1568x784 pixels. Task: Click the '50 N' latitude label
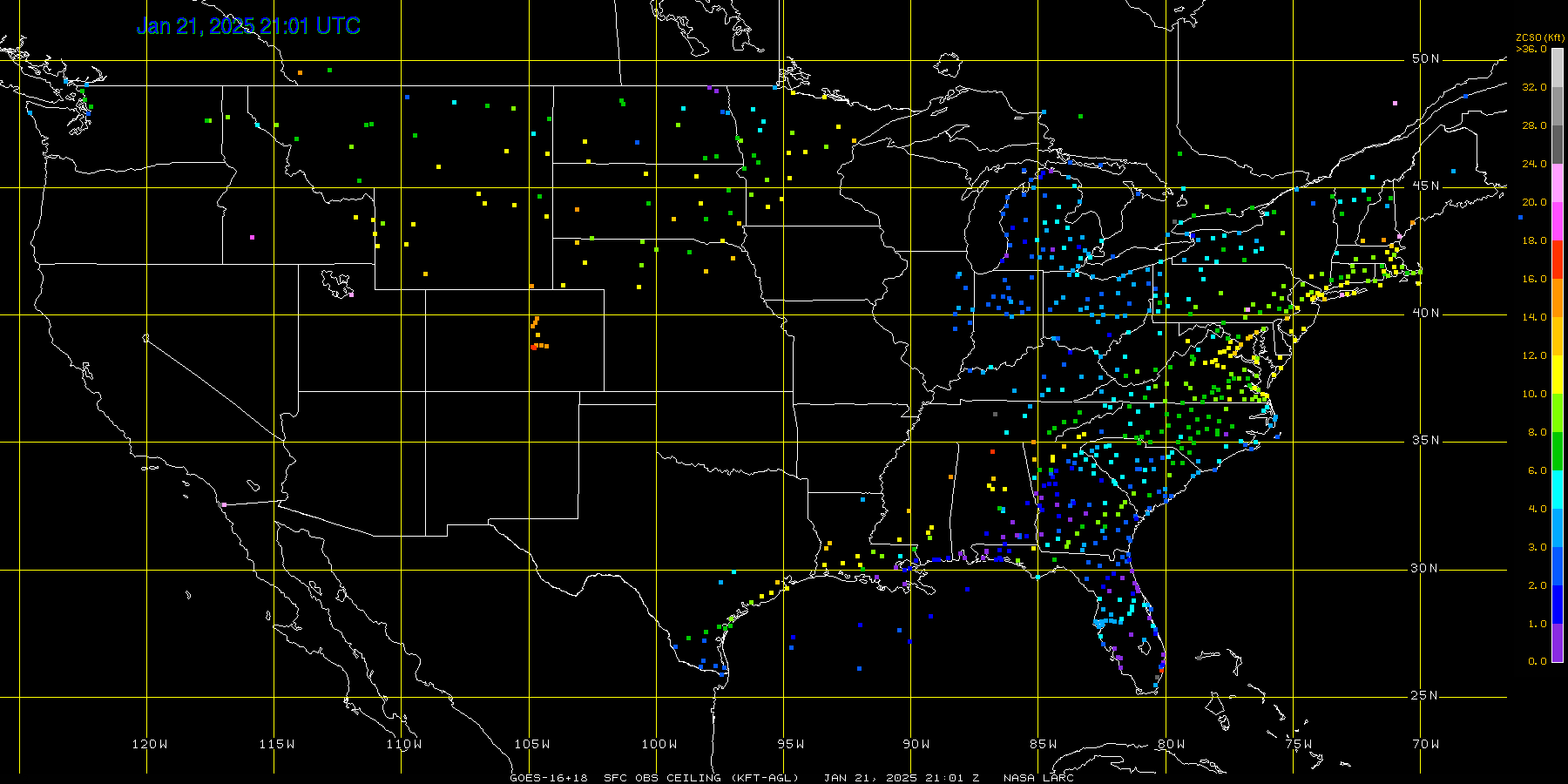point(1426,58)
